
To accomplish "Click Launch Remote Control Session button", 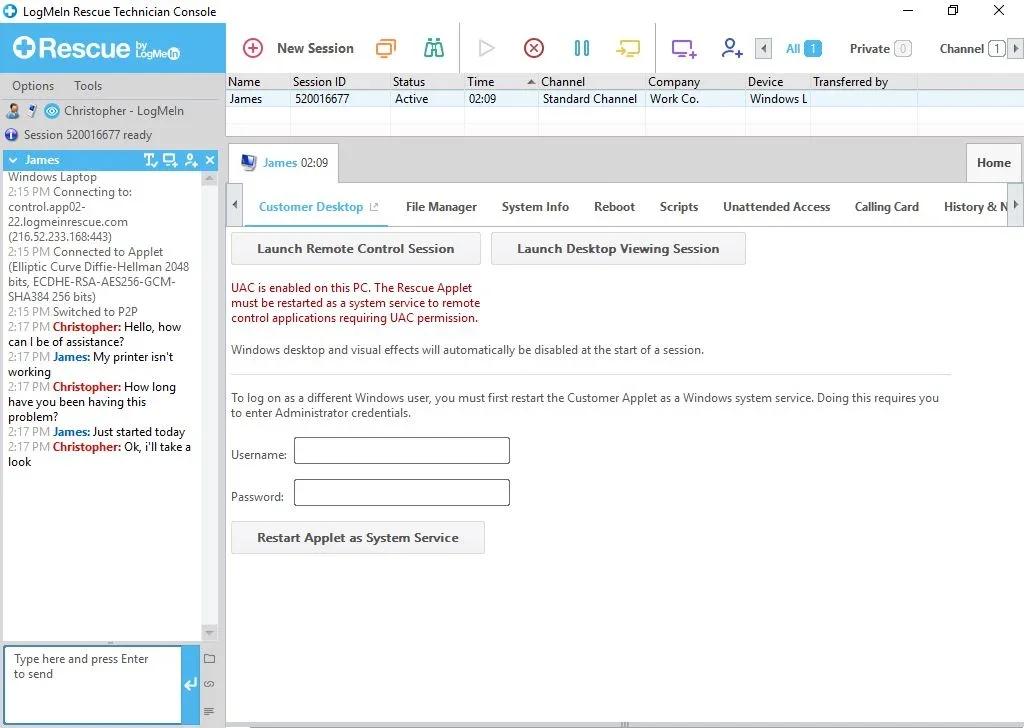I will [x=355, y=249].
